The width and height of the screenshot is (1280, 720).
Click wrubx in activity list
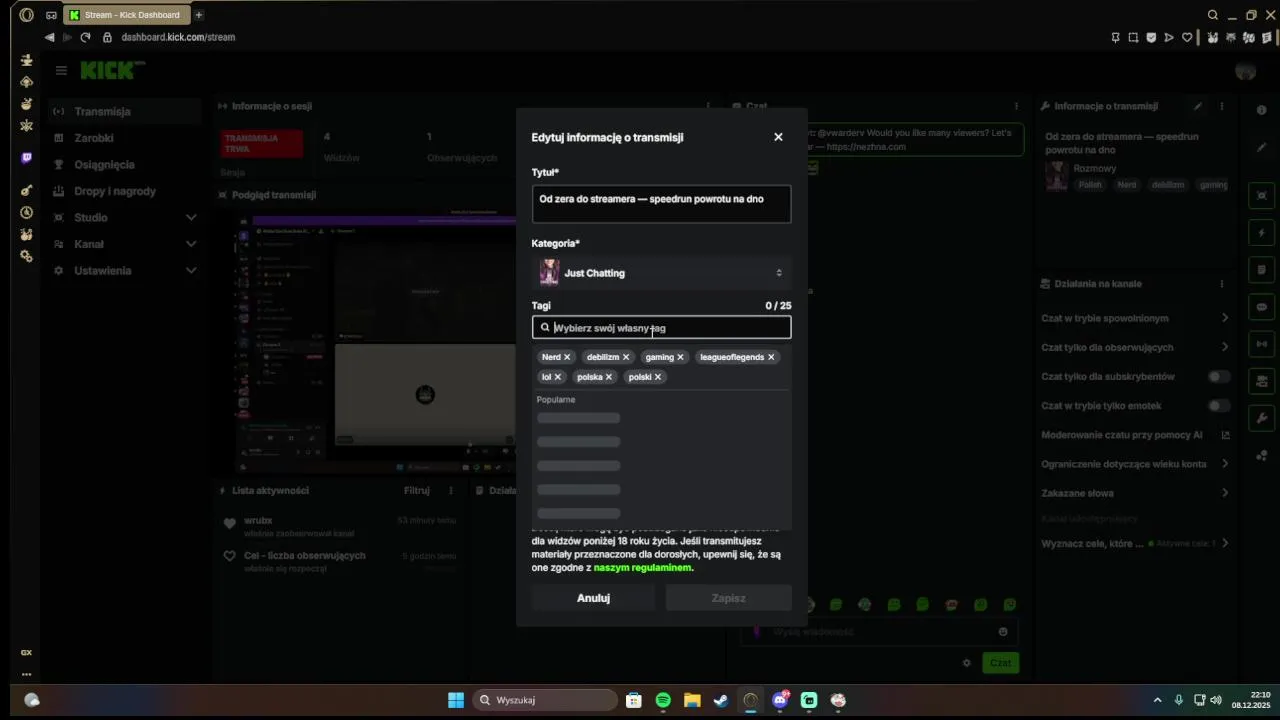(258, 521)
